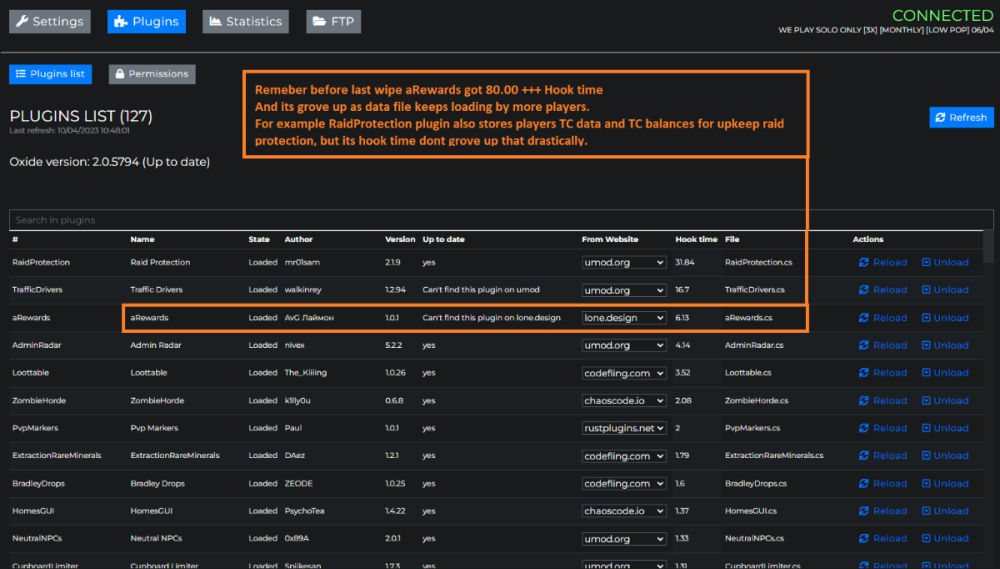Refresh the plugins list
Viewport: 1000px width, 569px height.
pyautogui.click(x=961, y=117)
